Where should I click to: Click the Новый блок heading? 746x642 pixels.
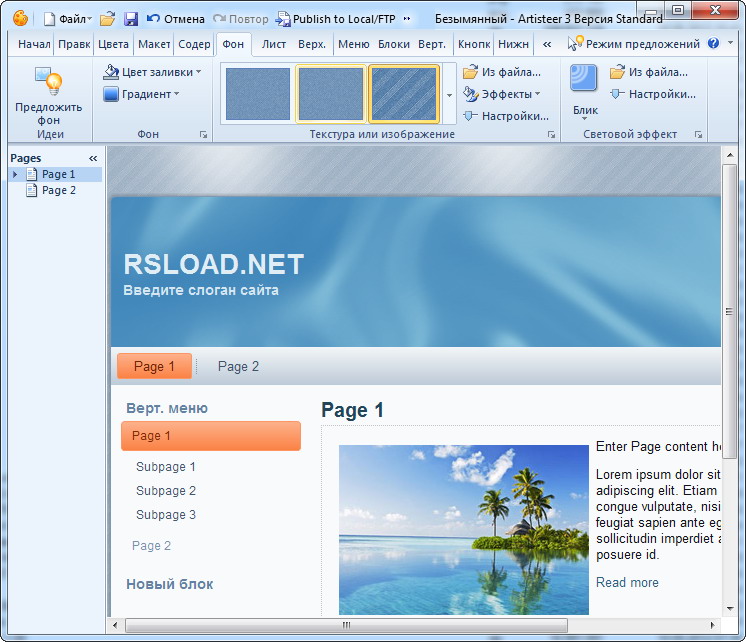170,584
